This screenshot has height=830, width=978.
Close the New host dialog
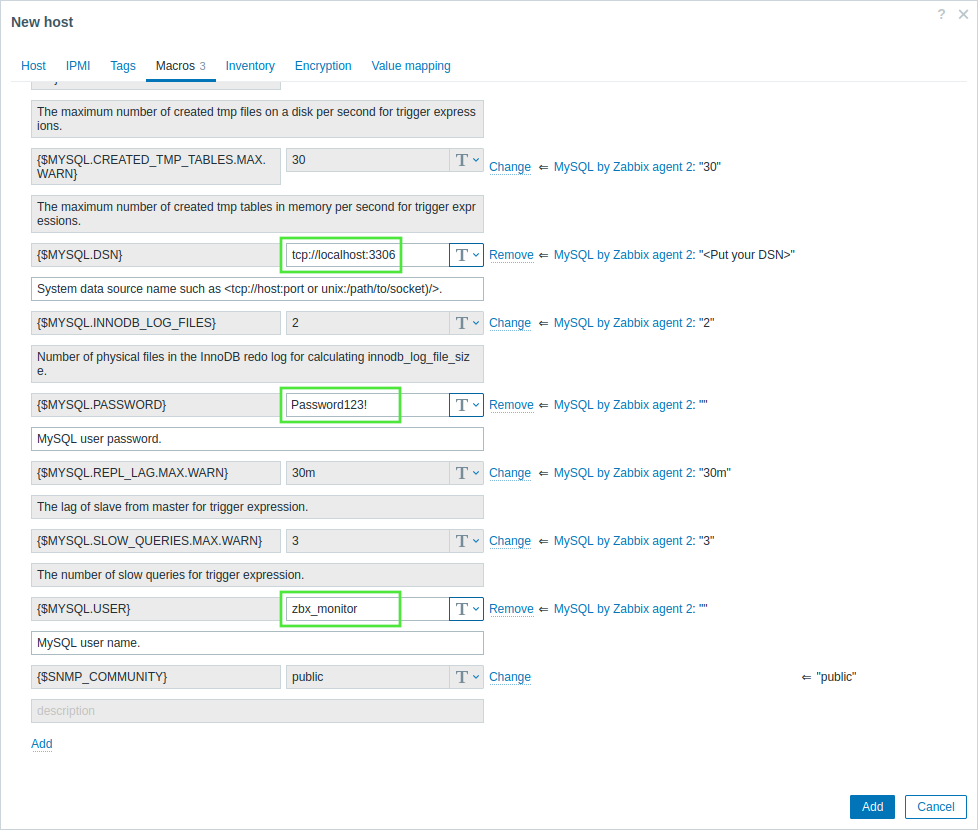pos(963,14)
